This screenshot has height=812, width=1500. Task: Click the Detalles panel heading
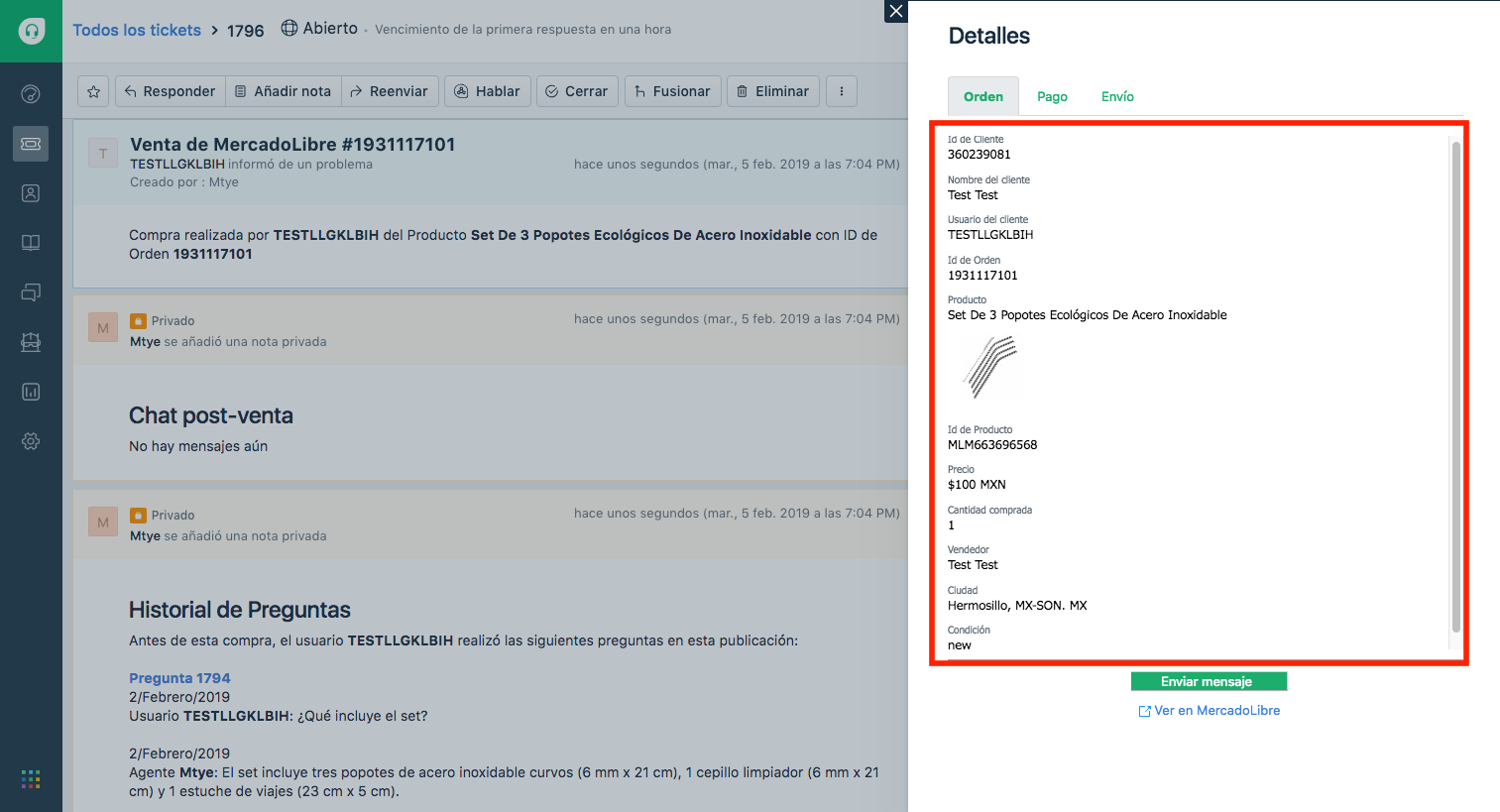pos(989,36)
